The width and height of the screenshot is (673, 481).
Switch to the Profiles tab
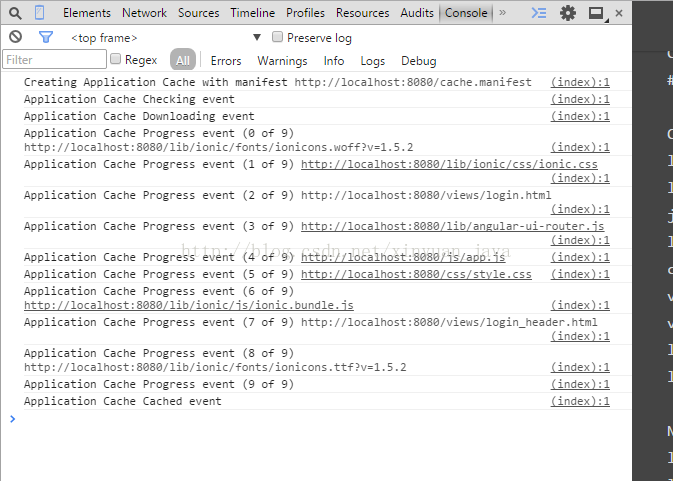[305, 13]
